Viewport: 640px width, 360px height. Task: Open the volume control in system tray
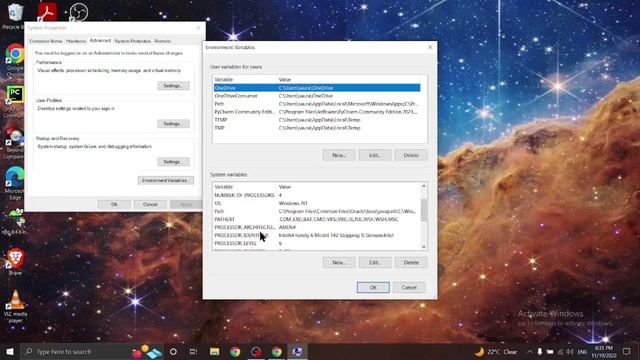tap(570, 351)
